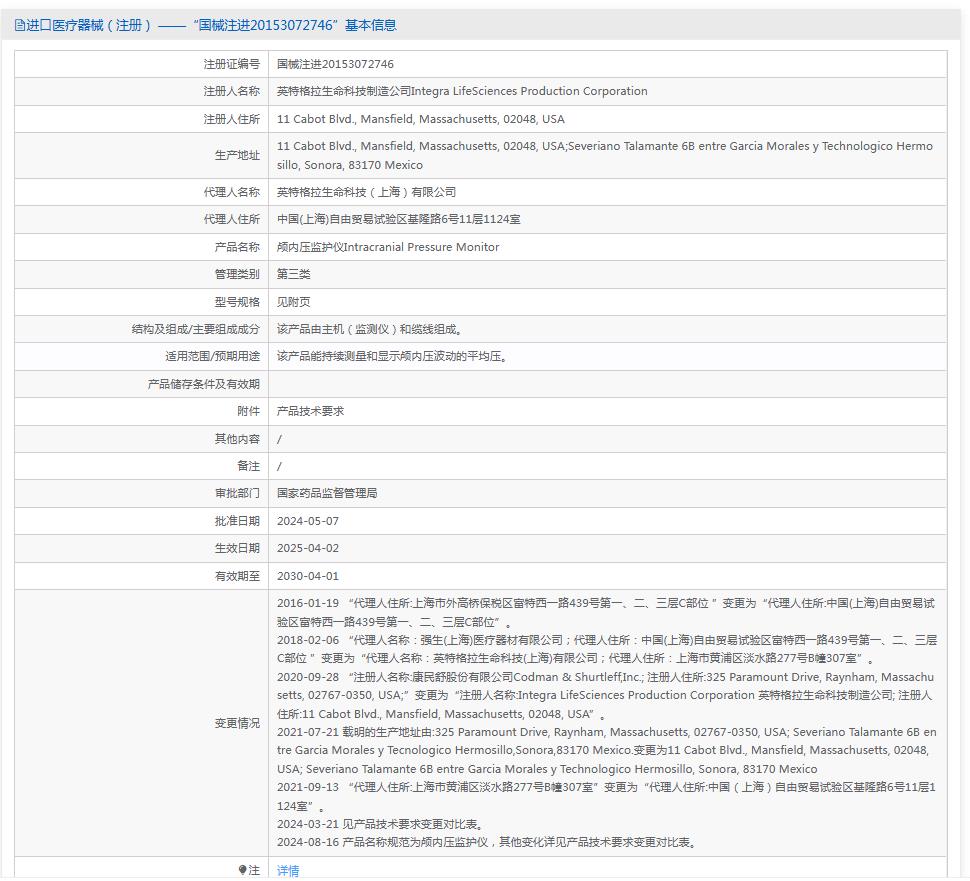Click the 注册人住所 label
Viewport: 970px width, 881px height.
point(232,119)
